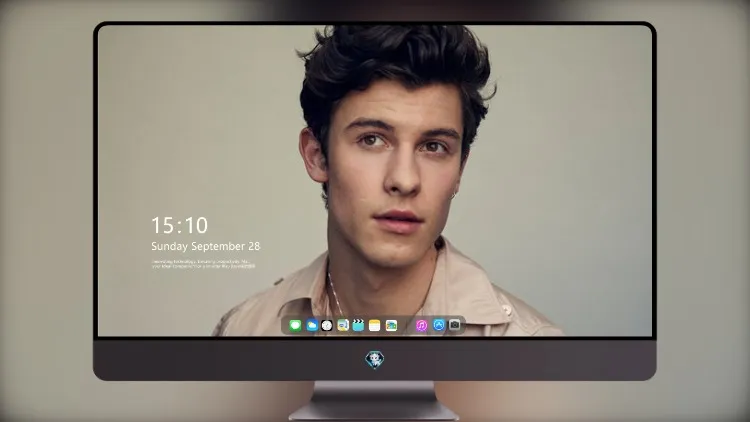Click the Sunday September 28 date text
Image resolution: width=750 pixels, height=422 pixels.
[206, 246]
